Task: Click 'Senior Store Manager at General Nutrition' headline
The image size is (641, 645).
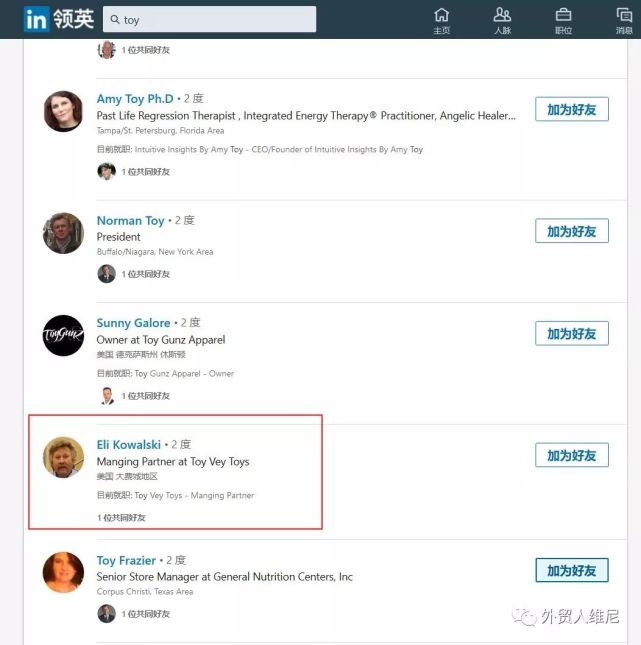Action: [x=225, y=577]
